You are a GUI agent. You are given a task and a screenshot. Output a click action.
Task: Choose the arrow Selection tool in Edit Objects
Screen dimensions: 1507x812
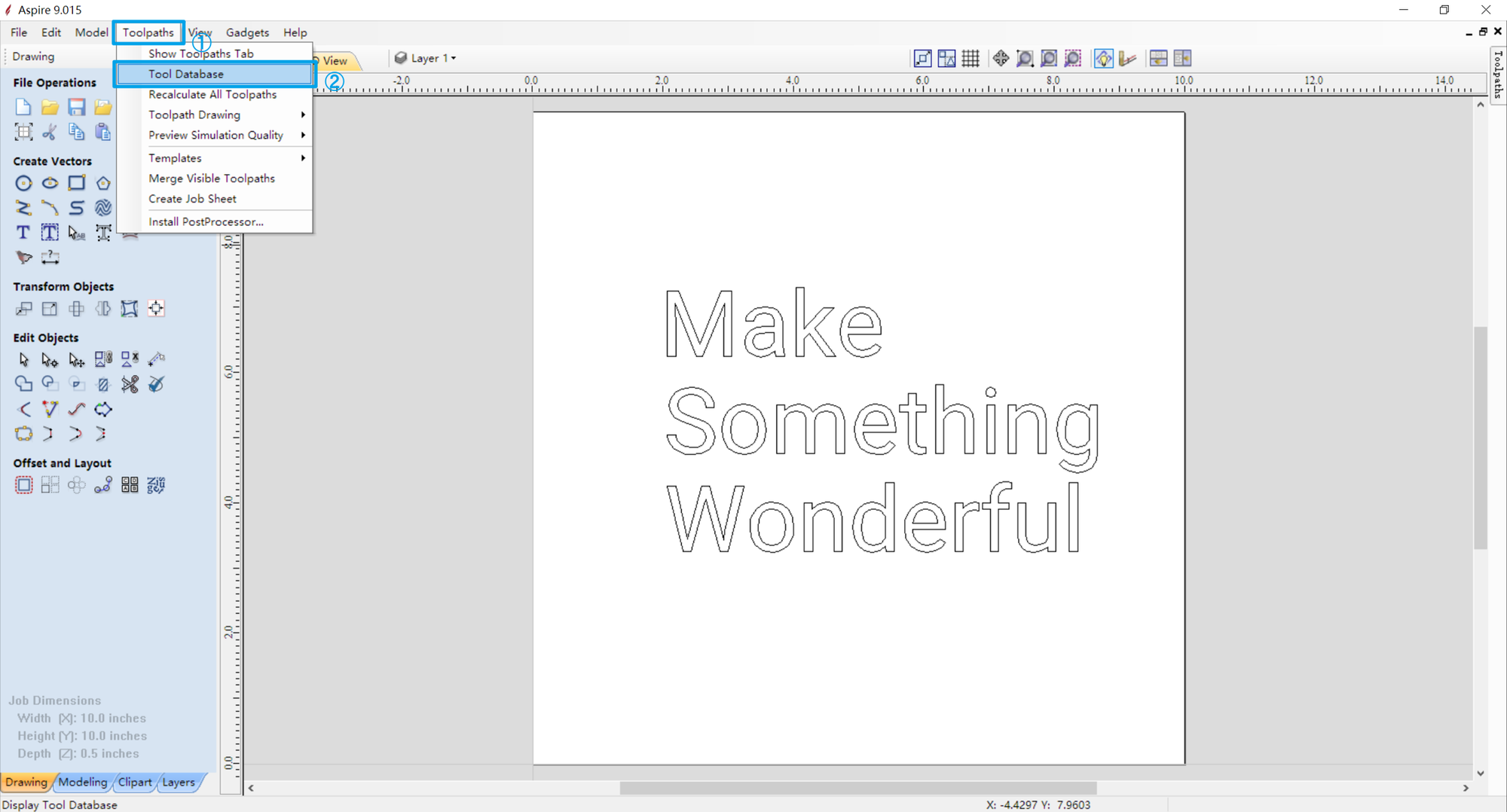pos(23,359)
